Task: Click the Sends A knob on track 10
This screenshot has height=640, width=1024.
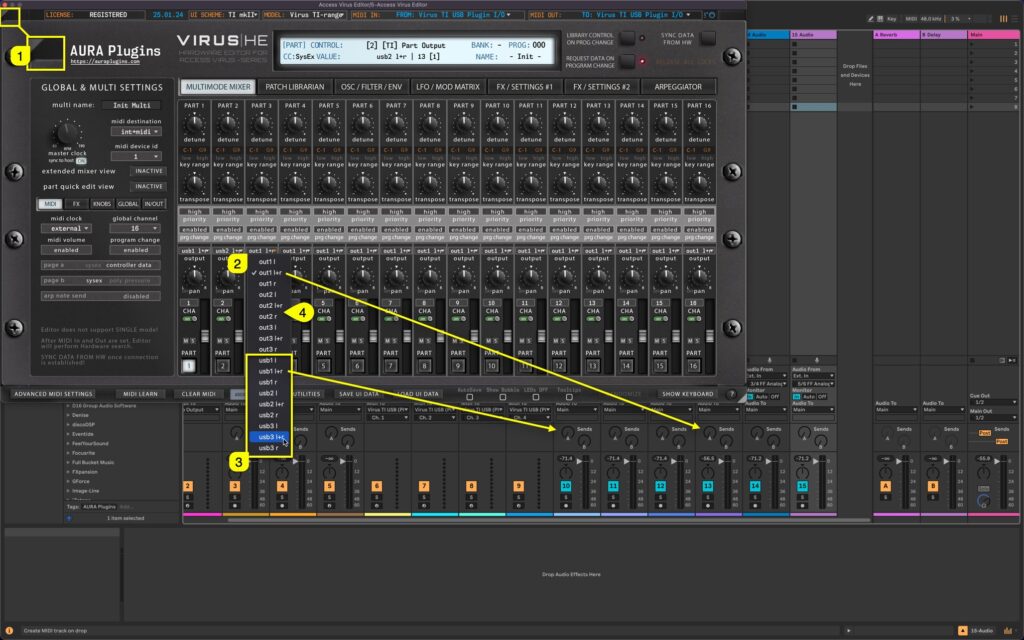Action: [x=568, y=431]
